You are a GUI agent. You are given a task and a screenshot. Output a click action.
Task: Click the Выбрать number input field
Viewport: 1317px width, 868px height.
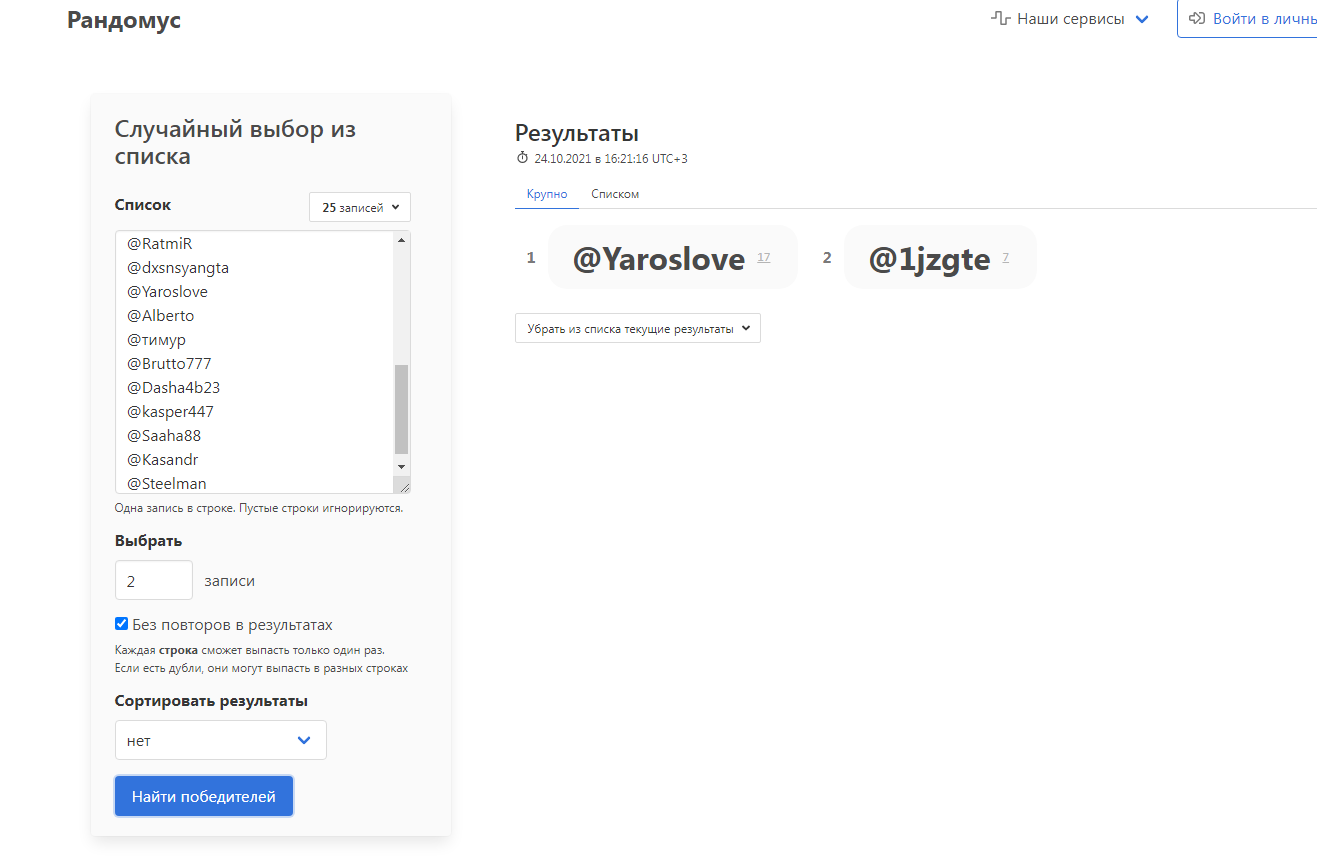tap(153, 580)
